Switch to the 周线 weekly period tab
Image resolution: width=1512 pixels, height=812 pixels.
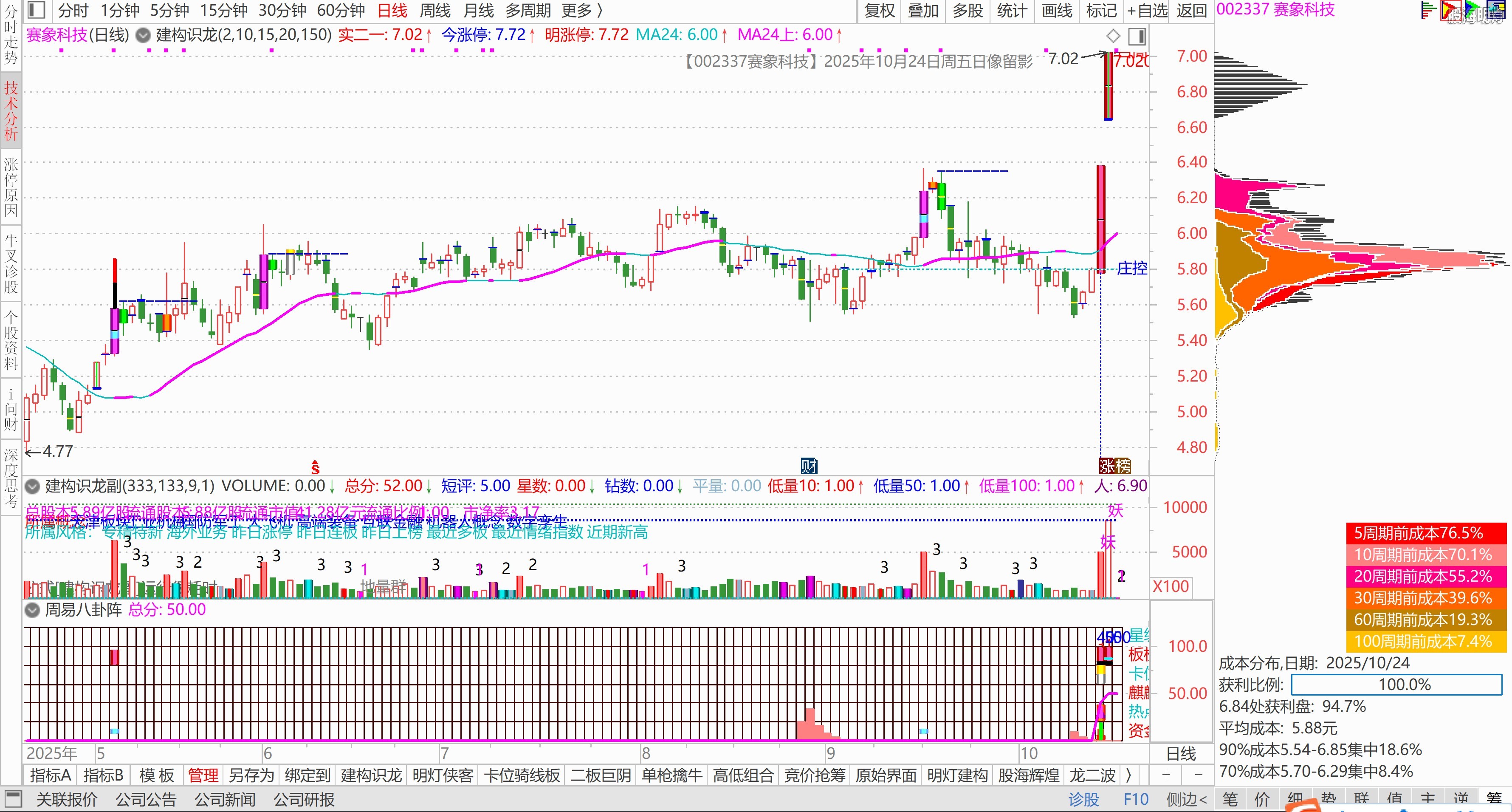coord(435,10)
